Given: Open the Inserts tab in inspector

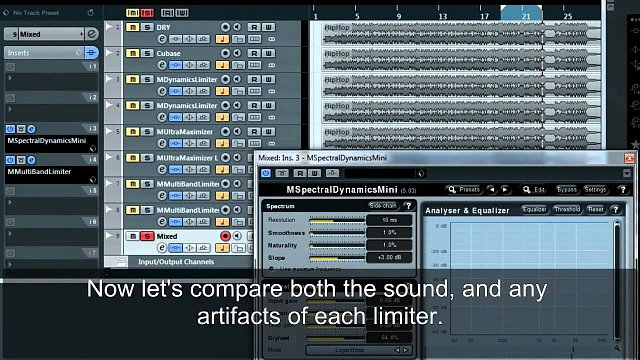Looking at the screenshot, I should point(43,53).
